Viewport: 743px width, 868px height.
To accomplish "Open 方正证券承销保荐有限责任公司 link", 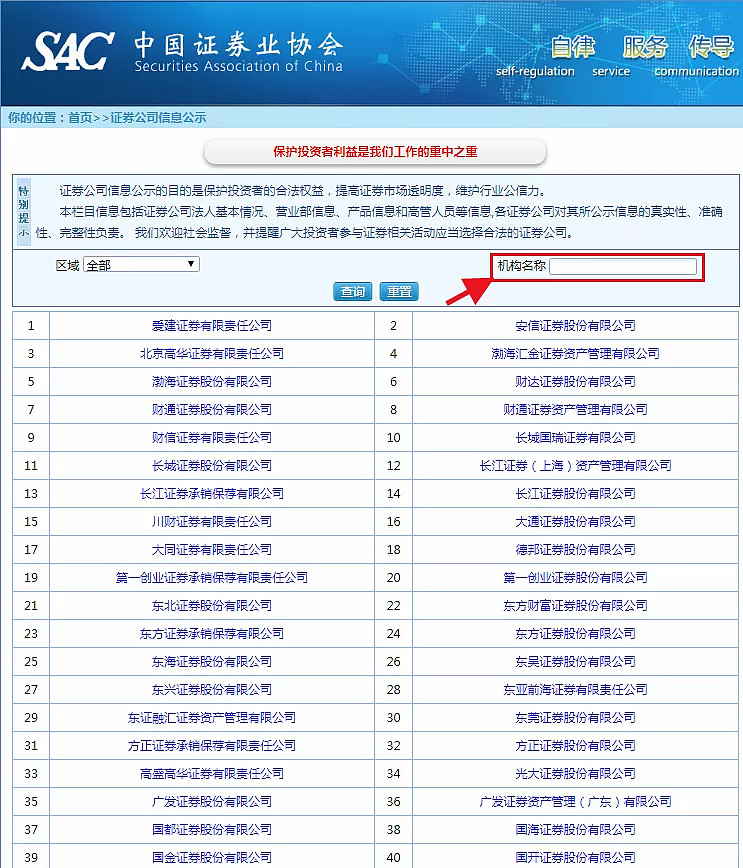I will click(212, 746).
